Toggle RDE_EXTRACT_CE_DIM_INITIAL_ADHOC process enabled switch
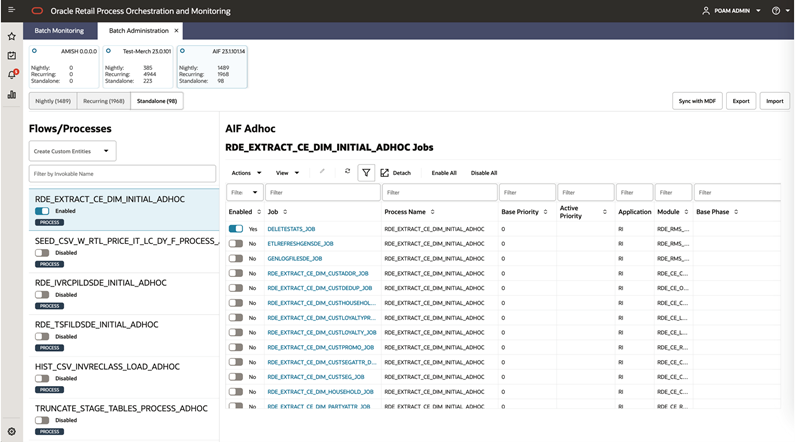This screenshot has height=442, width=795. (42, 211)
